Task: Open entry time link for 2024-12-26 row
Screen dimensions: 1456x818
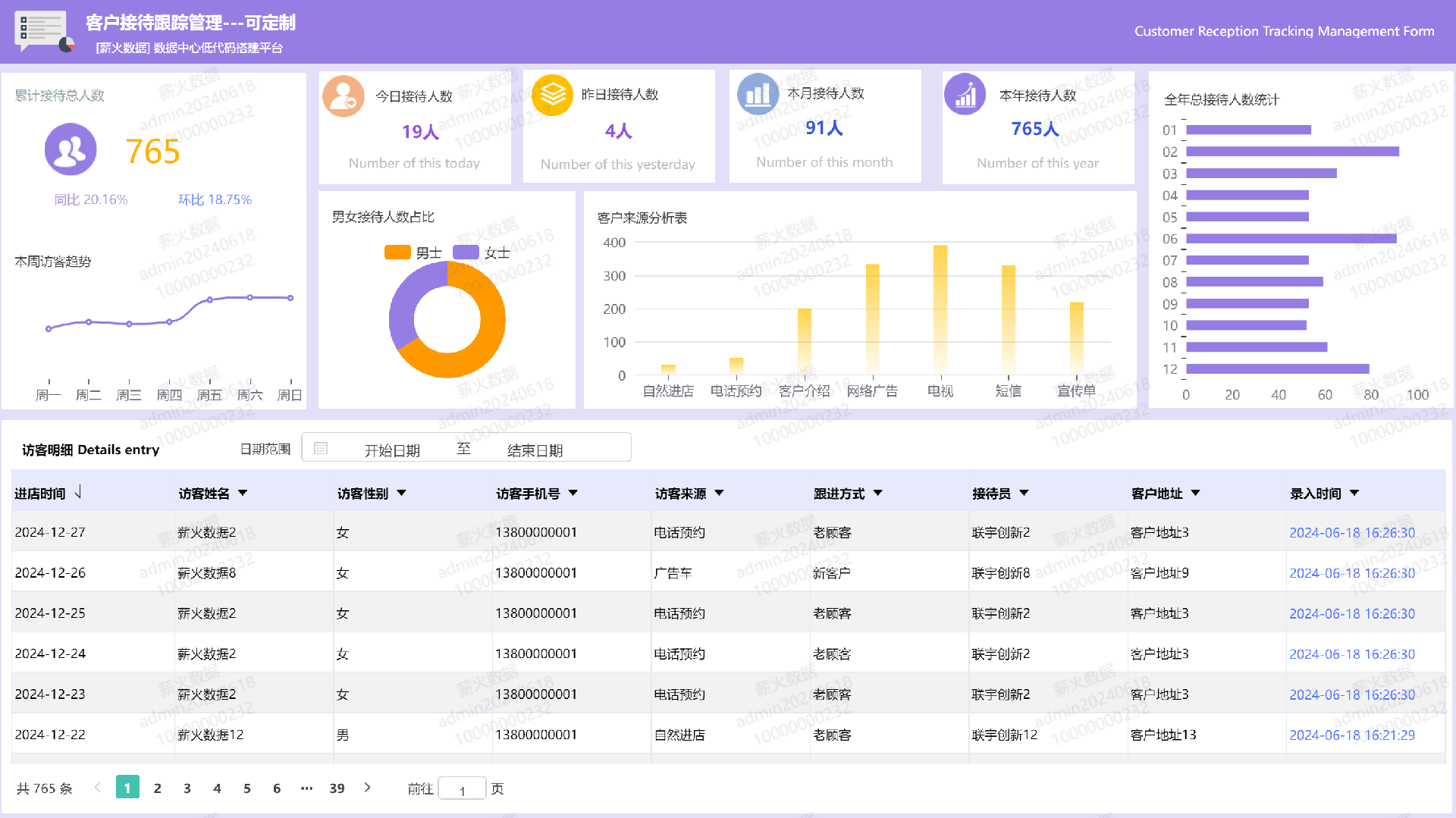Action: coord(1352,573)
